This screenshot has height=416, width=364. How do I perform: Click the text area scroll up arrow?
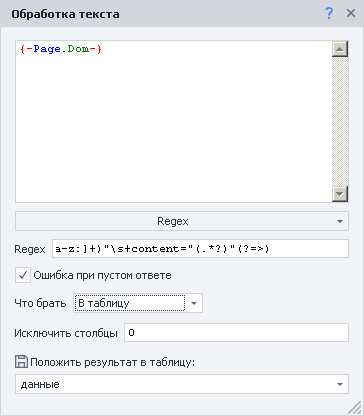[340, 49]
